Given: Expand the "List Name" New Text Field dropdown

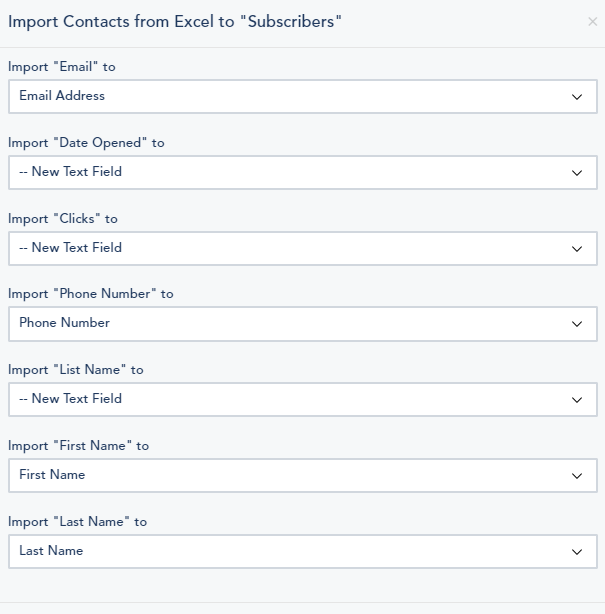Looking at the screenshot, I should (290, 399).
